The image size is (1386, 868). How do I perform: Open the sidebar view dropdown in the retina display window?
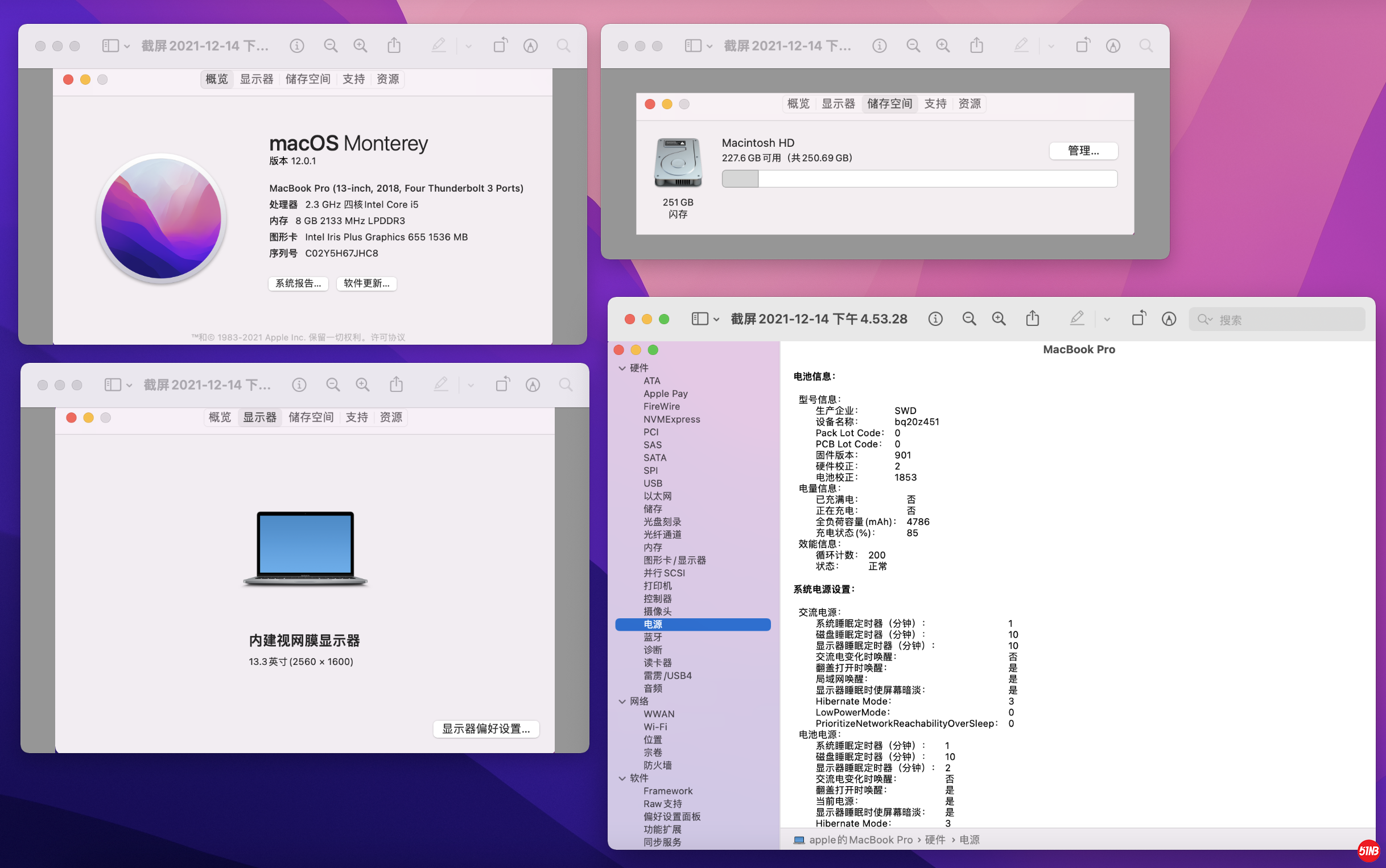tap(118, 385)
